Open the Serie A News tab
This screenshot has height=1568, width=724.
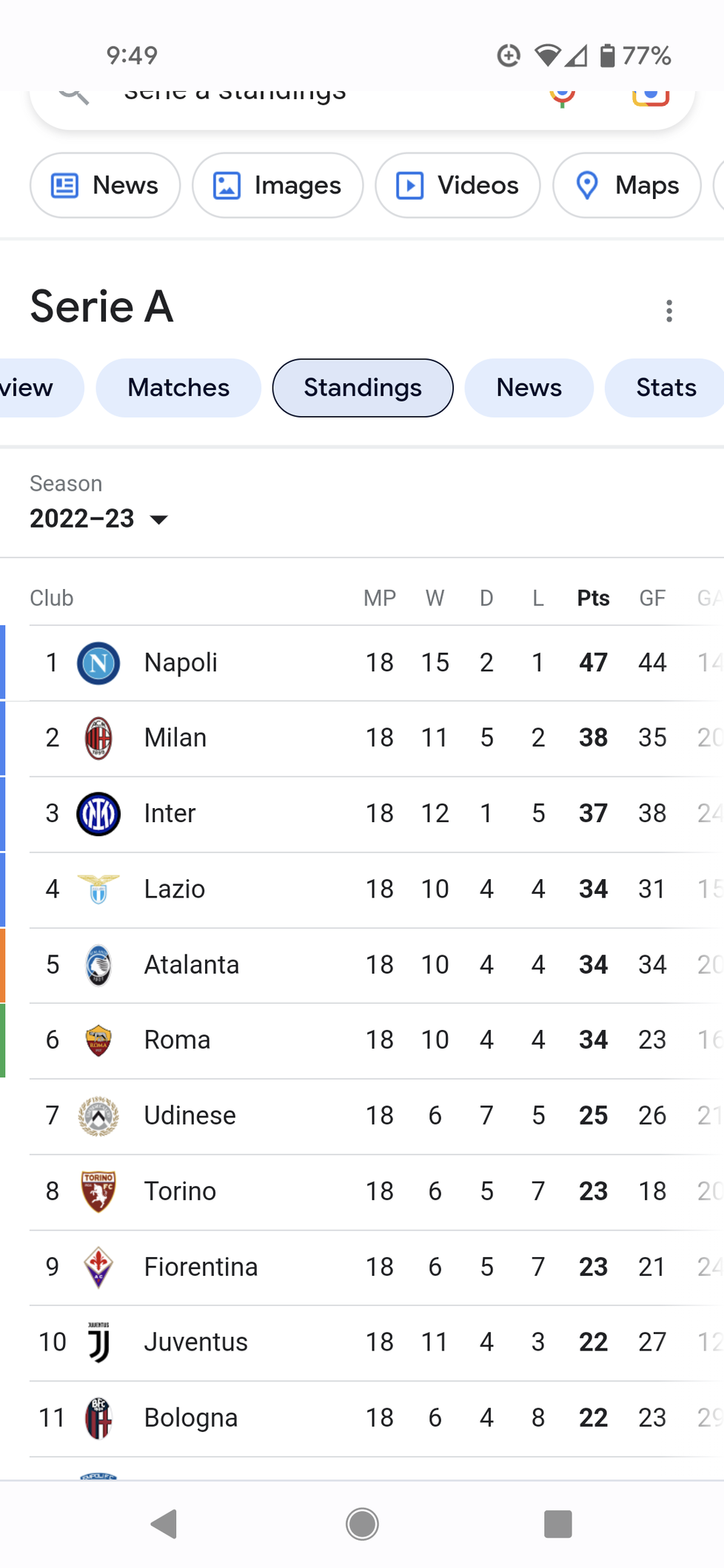pos(529,388)
